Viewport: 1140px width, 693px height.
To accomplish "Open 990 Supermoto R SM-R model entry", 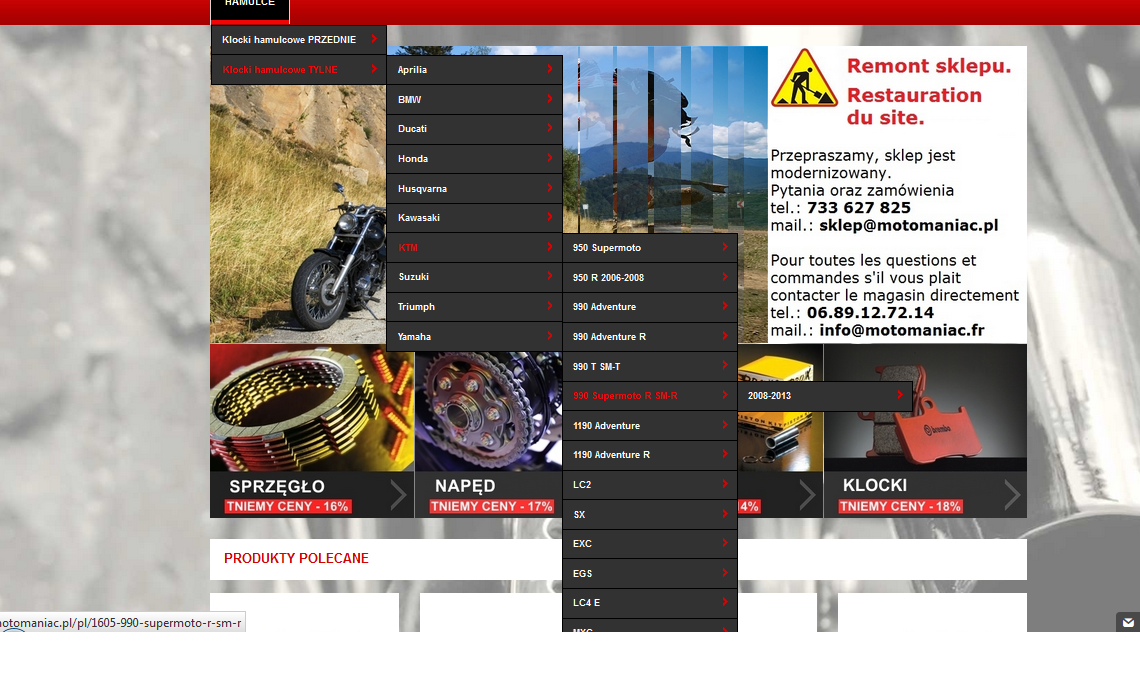I will coord(650,396).
